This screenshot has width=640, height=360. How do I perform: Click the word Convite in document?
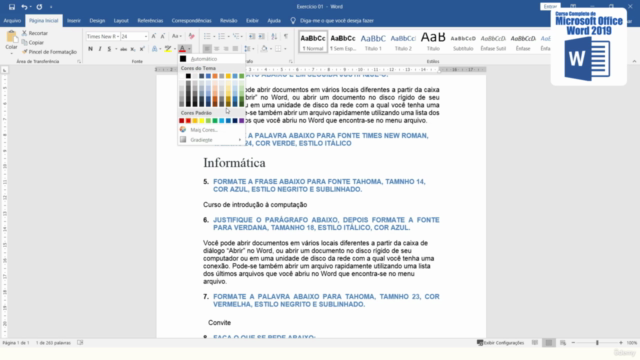220,322
